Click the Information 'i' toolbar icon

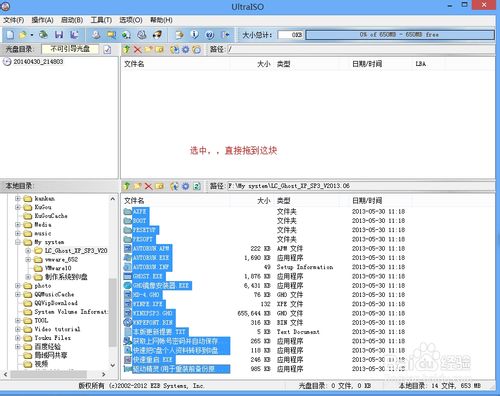tap(195, 35)
